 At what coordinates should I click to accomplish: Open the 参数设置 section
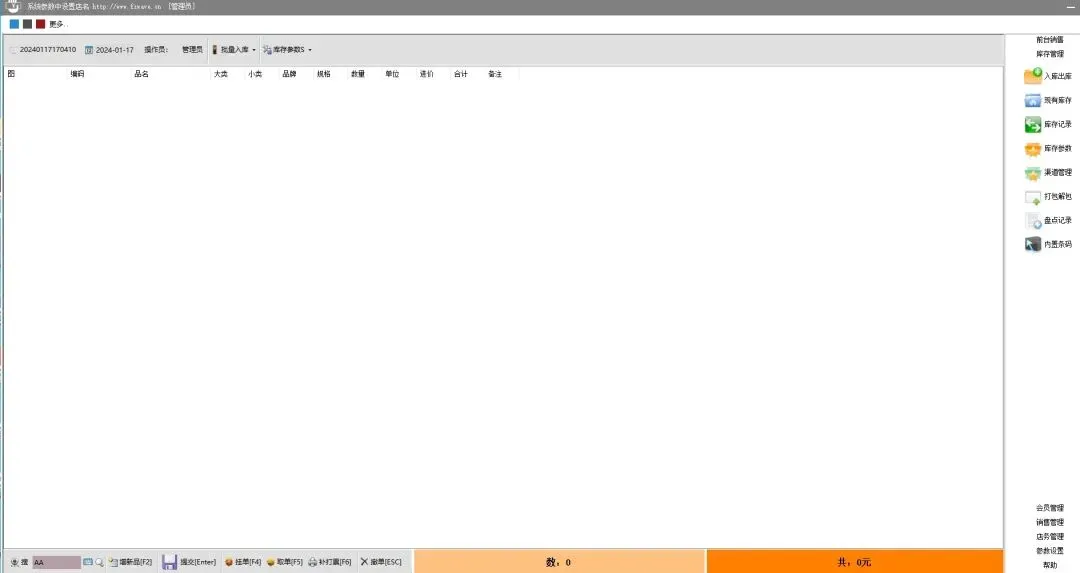click(1050, 551)
